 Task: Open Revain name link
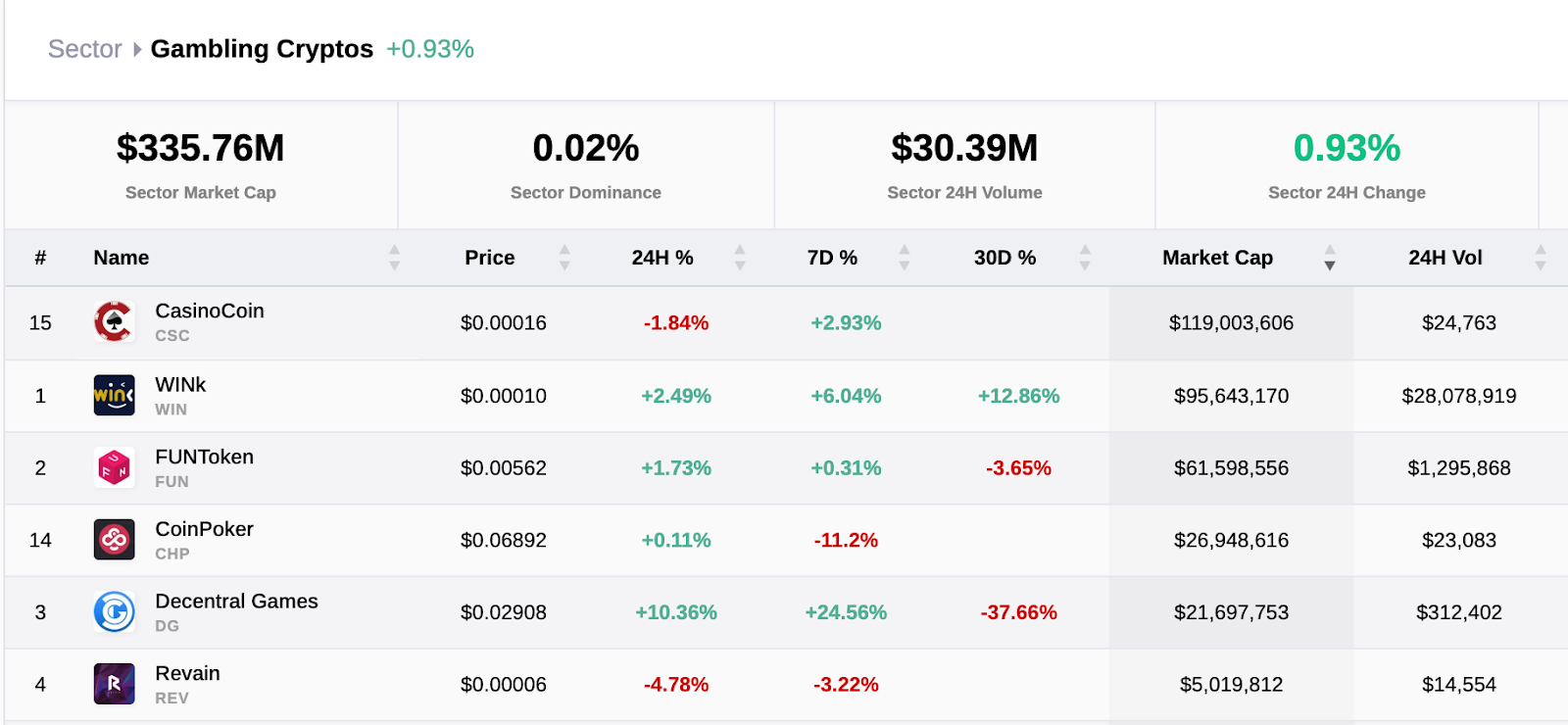pyautogui.click(x=187, y=673)
